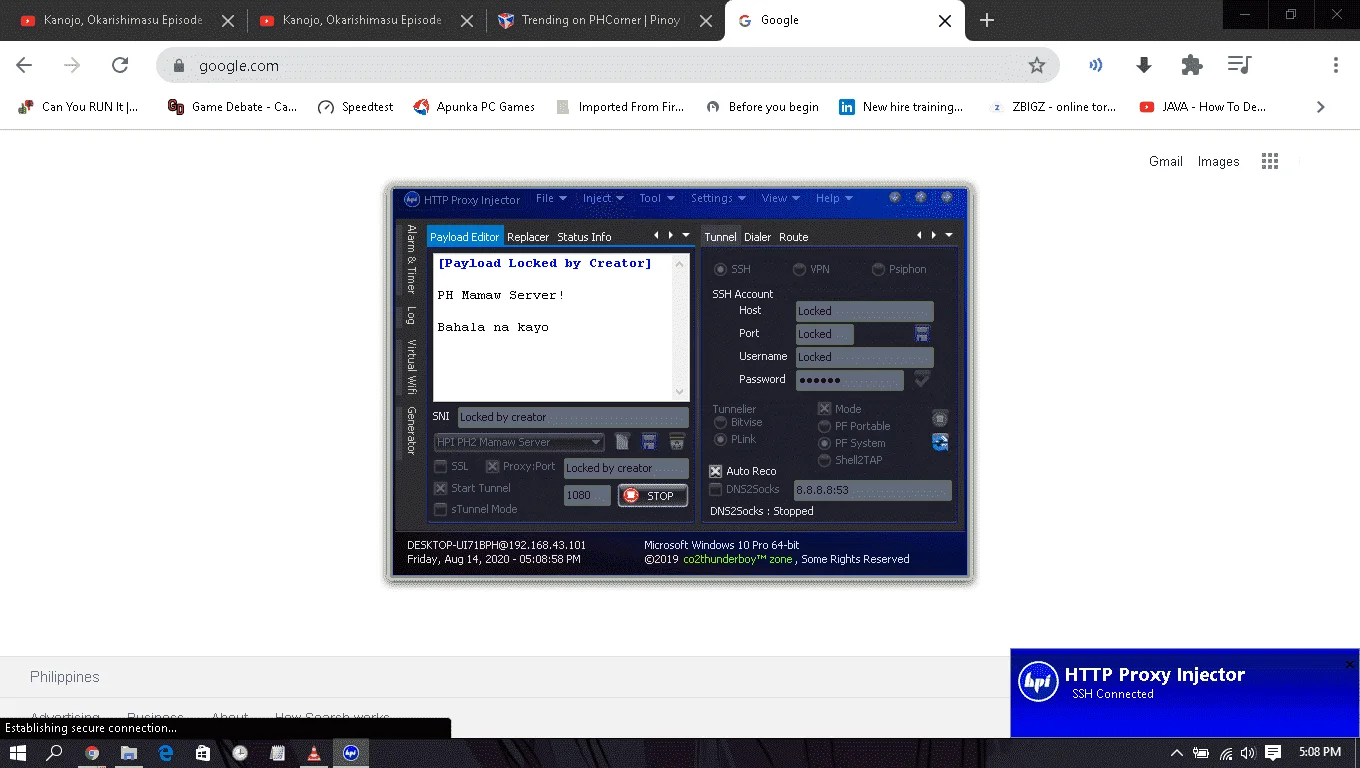Open the Help menu dropdown
The image size is (1360, 768).
pyautogui.click(x=834, y=198)
